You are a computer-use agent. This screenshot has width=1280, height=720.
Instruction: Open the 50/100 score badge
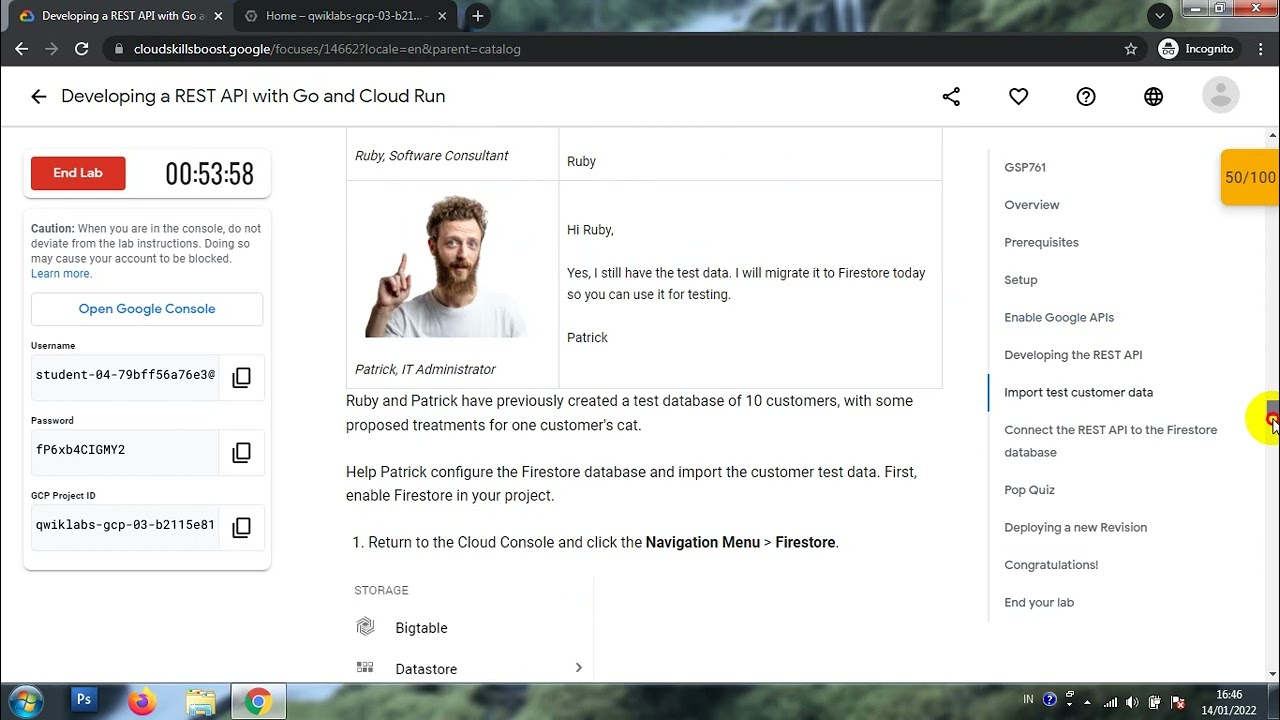coord(1249,178)
